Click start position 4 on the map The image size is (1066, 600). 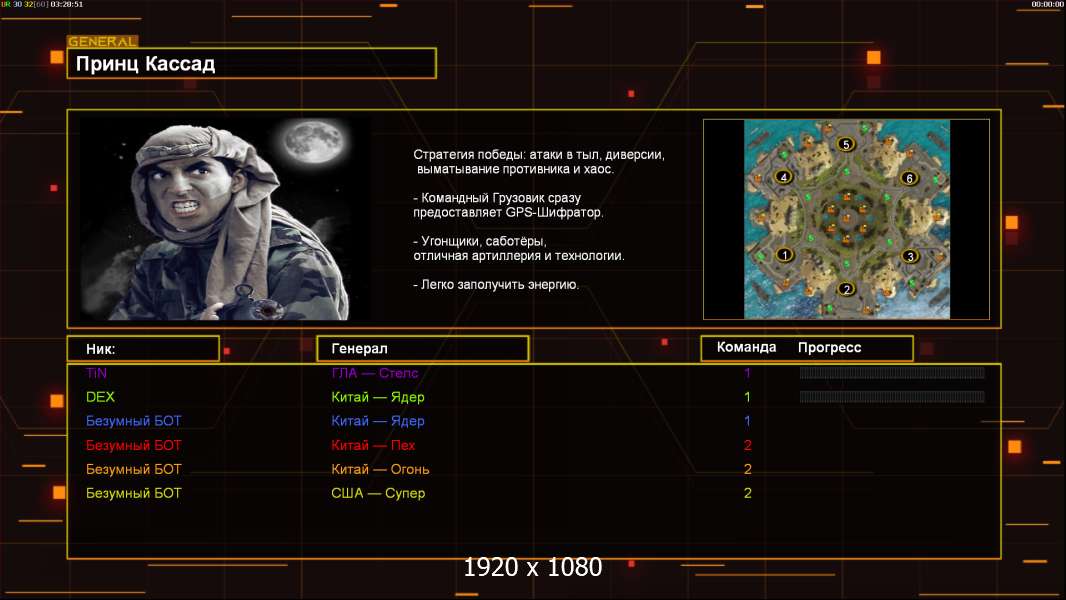point(783,177)
